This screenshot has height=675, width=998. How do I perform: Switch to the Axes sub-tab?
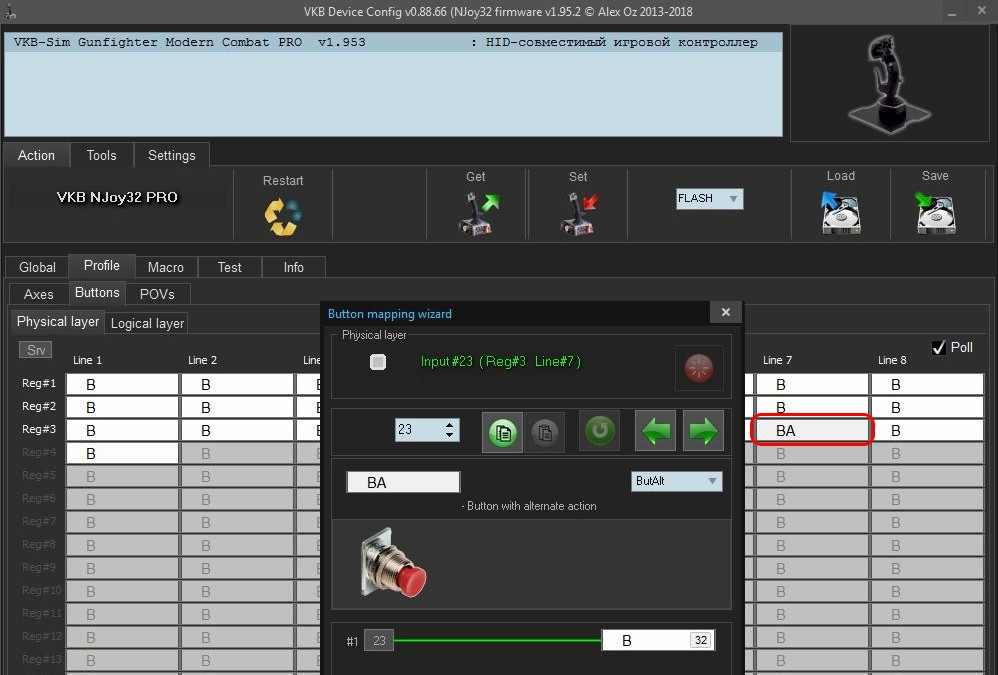[39, 294]
